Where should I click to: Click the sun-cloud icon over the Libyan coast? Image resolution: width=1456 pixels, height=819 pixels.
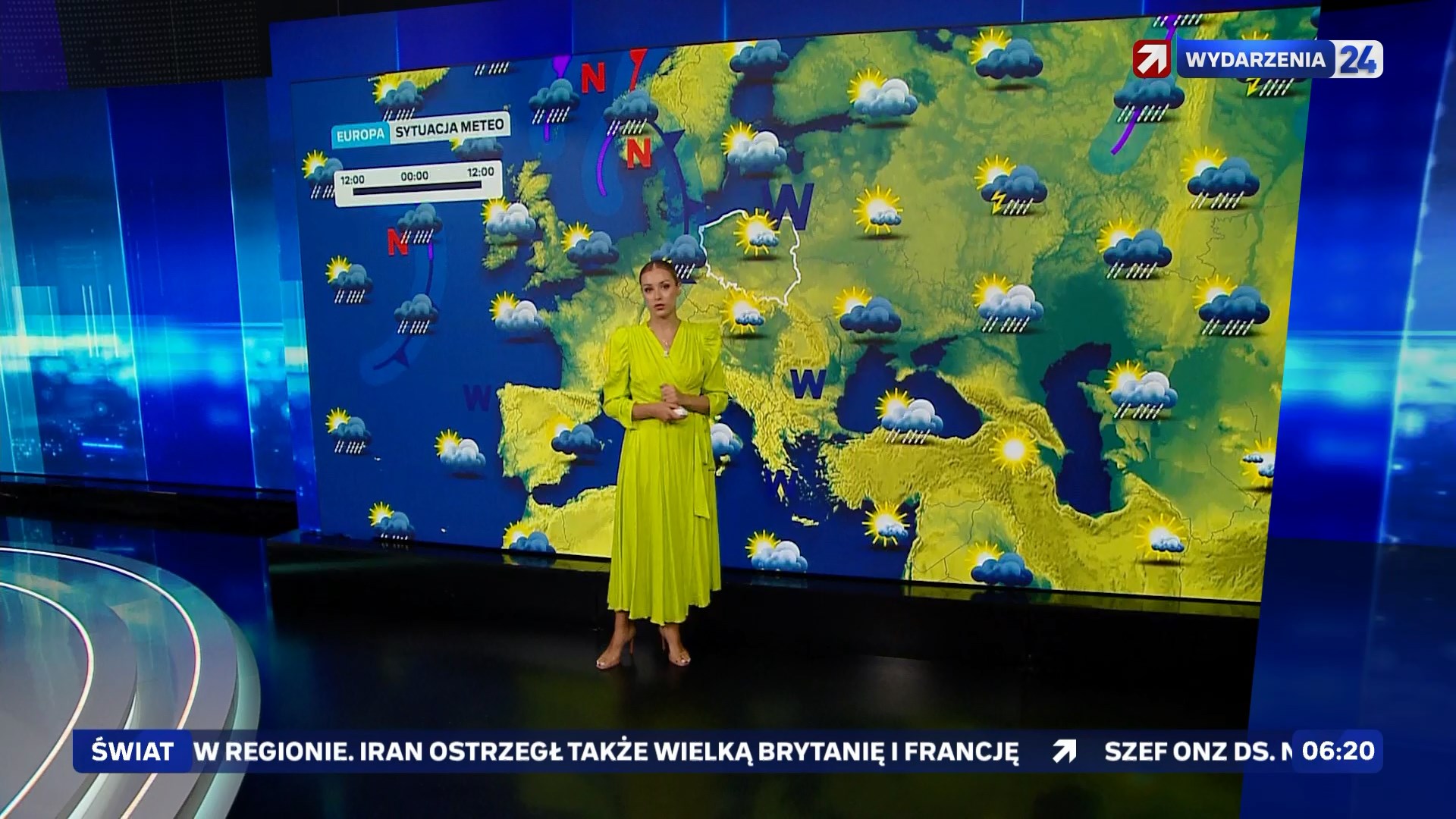coord(776,553)
